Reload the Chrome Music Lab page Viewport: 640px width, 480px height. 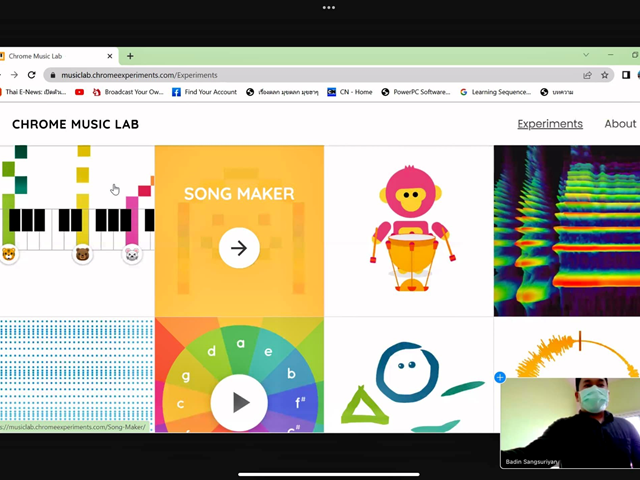click(x=31, y=75)
